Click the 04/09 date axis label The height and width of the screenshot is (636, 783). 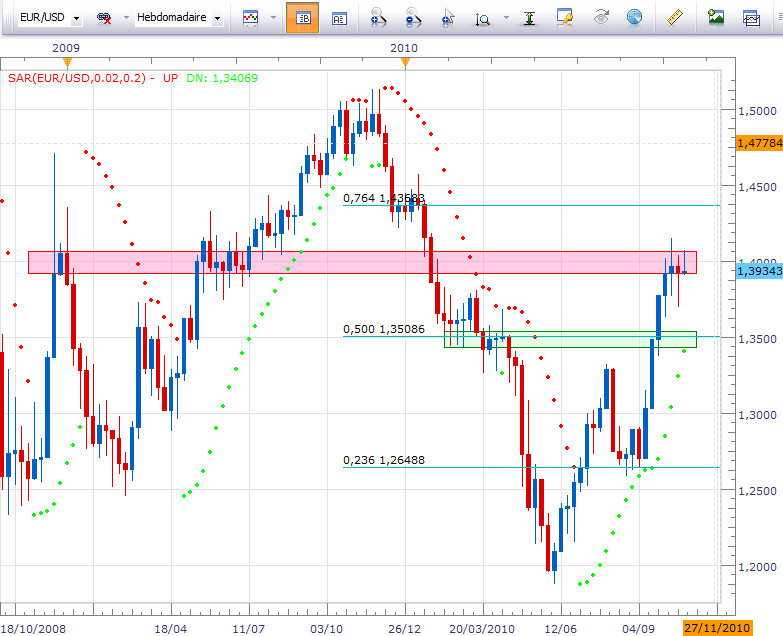[x=638, y=629]
